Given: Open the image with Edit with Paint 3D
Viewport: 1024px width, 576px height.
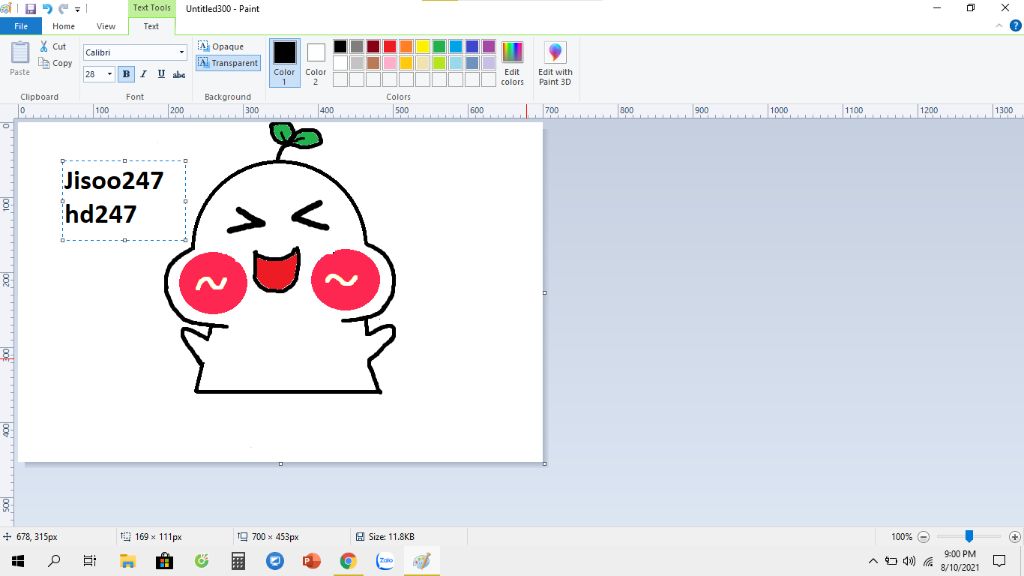Looking at the screenshot, I should [x=555, y=63].
